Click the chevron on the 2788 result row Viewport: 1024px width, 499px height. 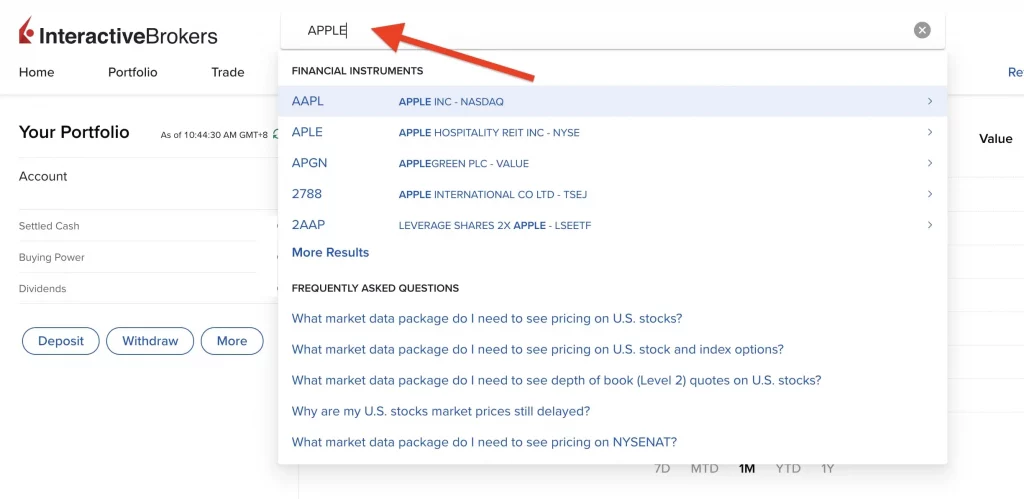click(929, 194)
